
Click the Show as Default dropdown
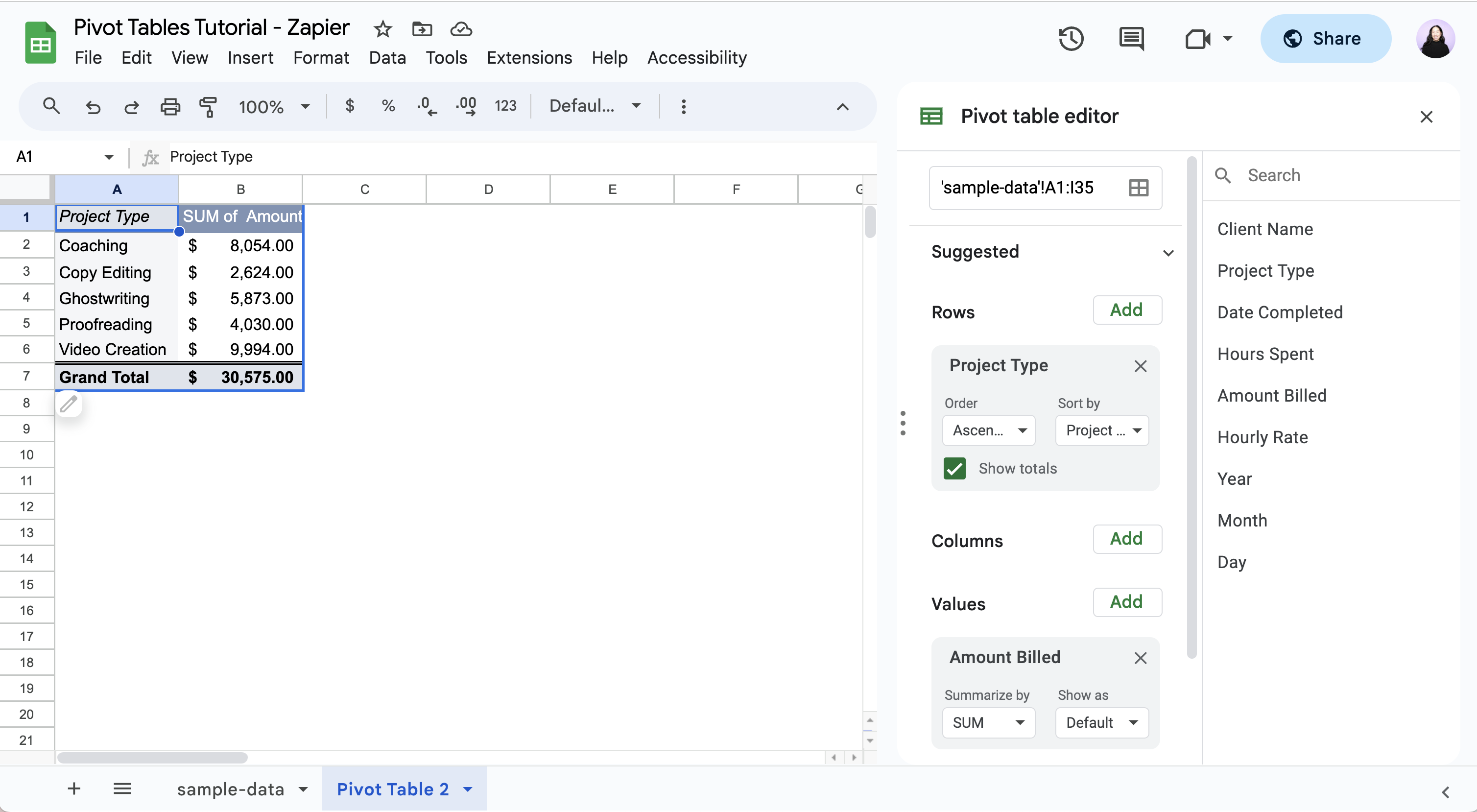click(1100, 722)
